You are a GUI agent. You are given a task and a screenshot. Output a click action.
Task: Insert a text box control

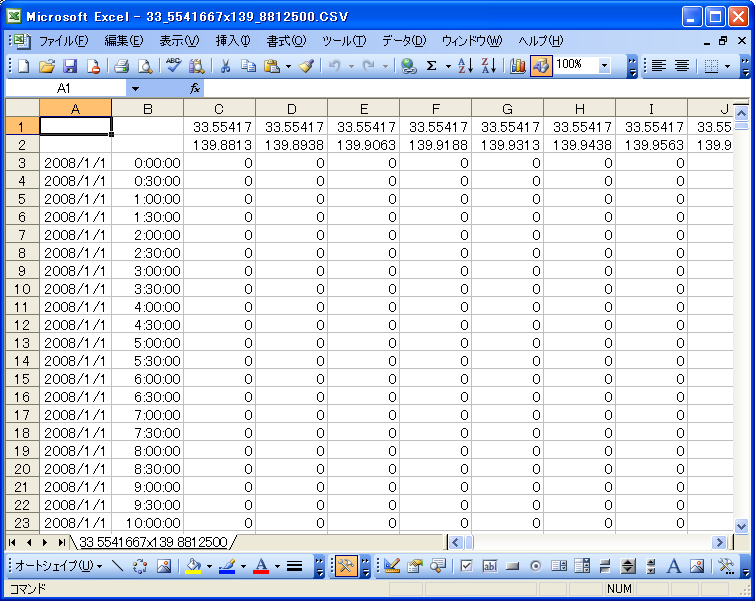click(x=490, y=566)
